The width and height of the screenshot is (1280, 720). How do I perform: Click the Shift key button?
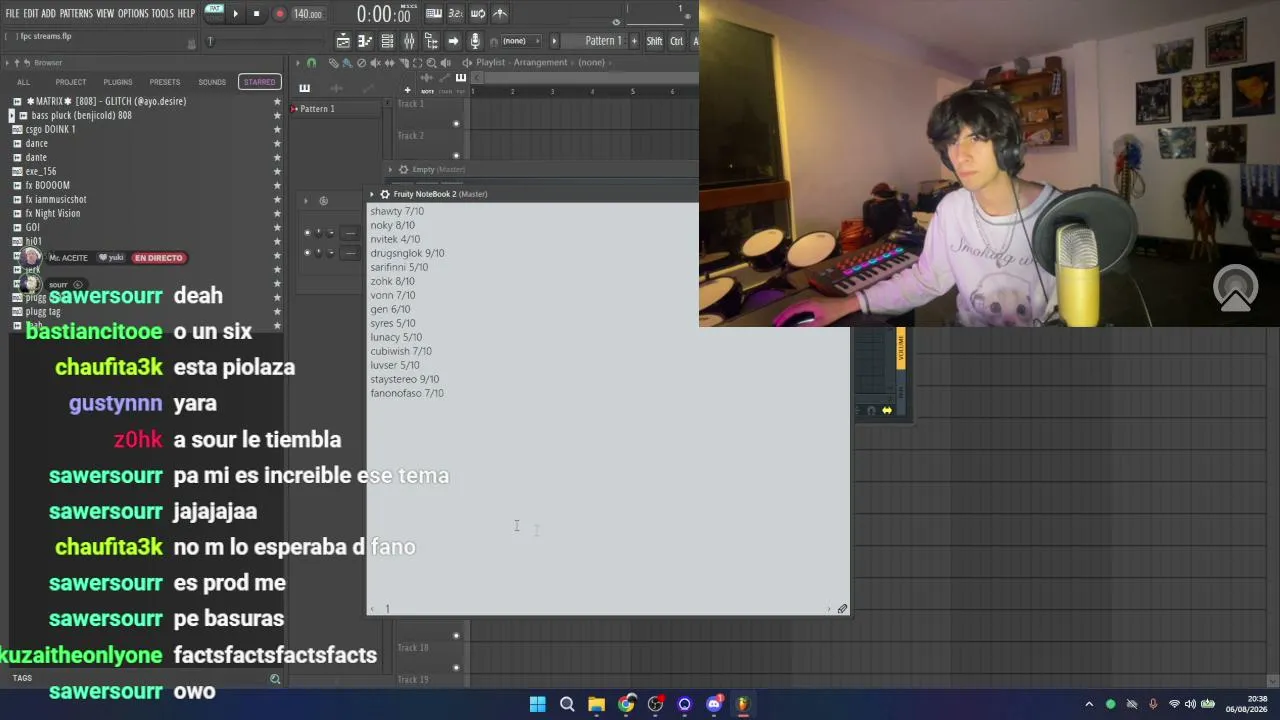coord(654,41)
